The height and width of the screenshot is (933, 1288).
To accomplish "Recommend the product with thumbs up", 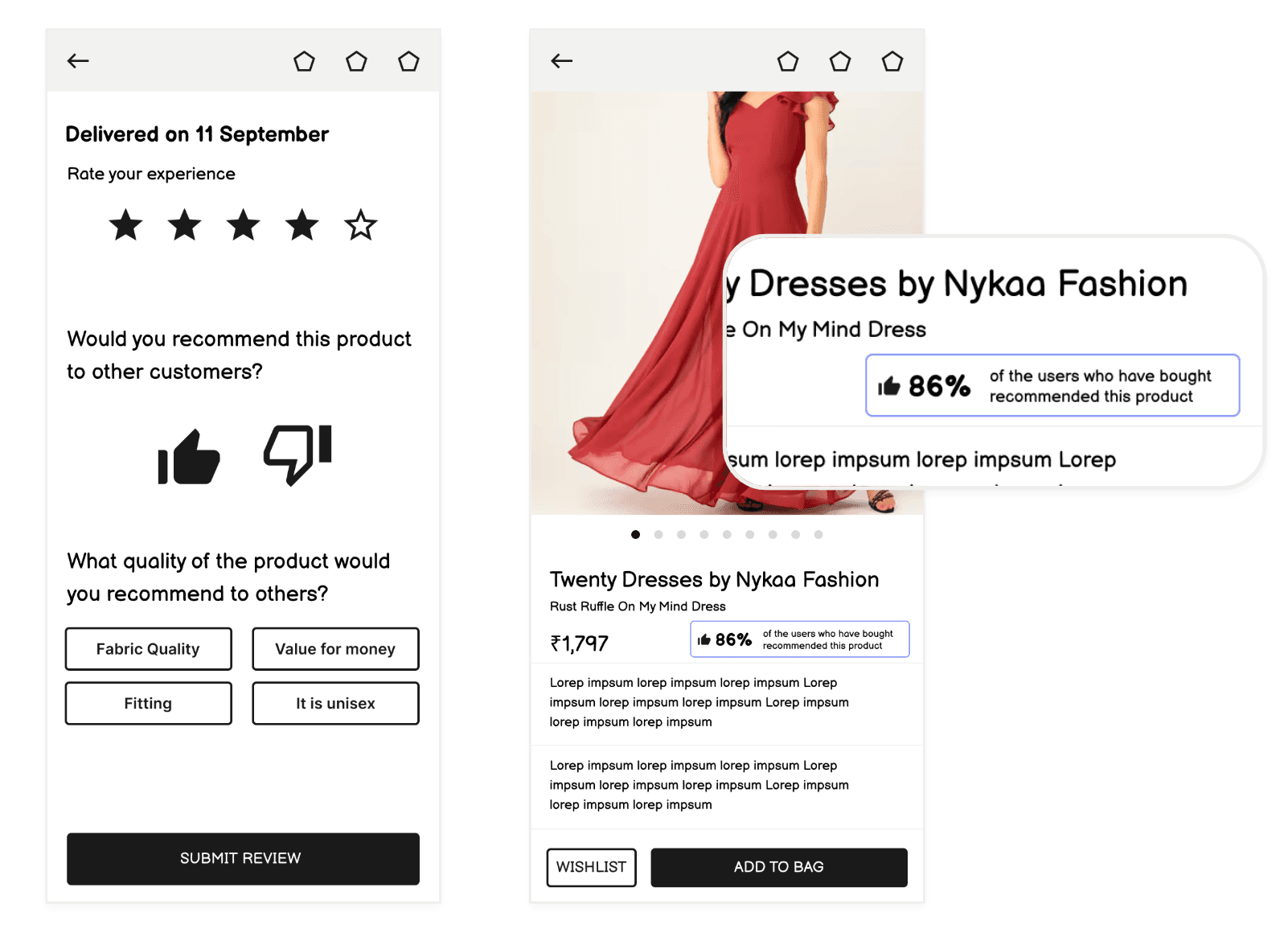I will (189, 456).
